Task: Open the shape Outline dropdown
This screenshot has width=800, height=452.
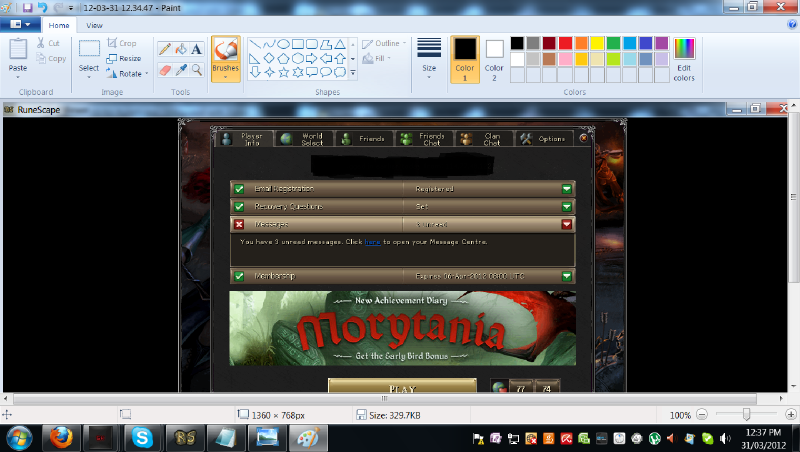Action: [x=384, y=43]
